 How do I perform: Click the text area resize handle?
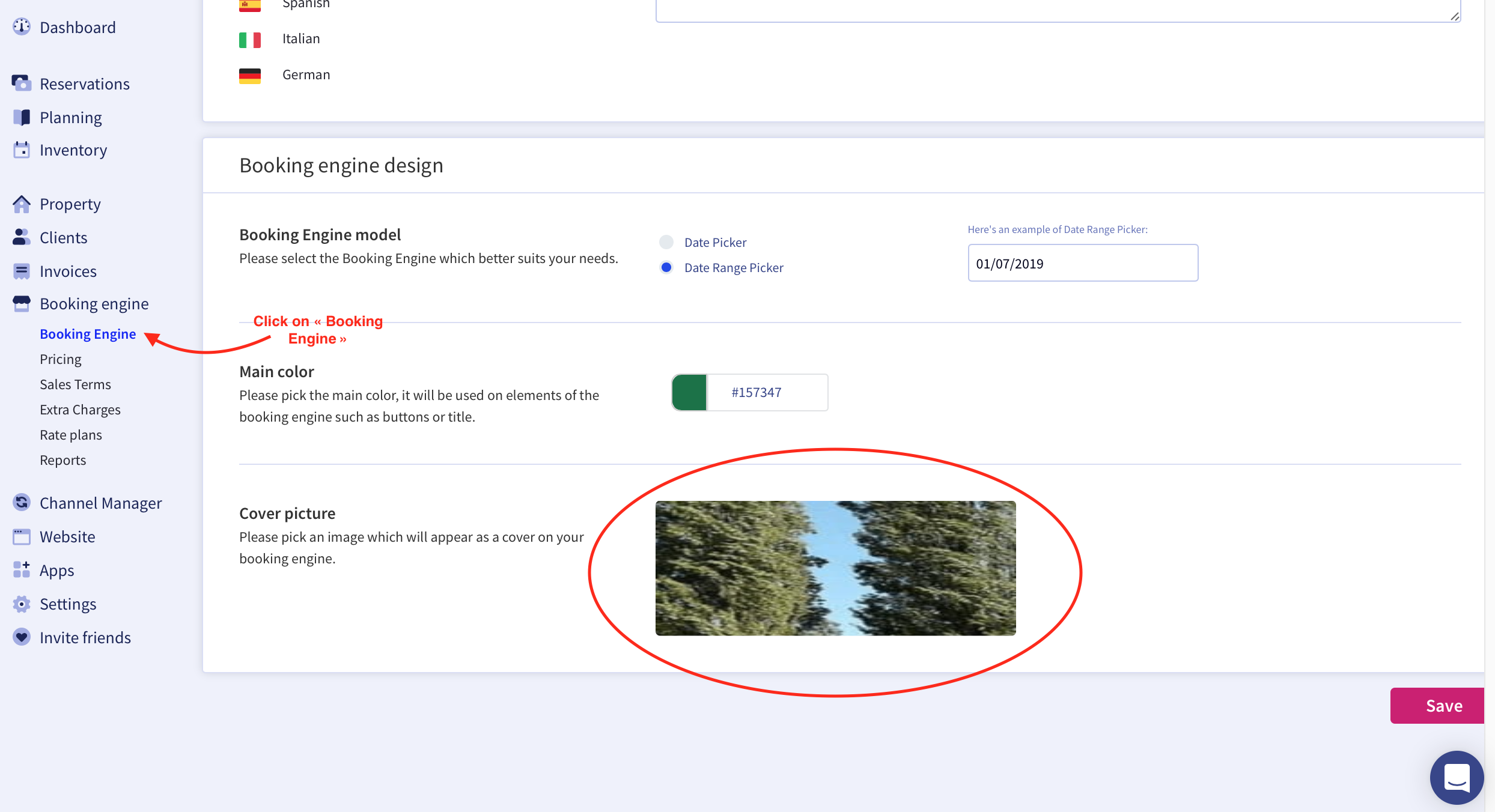tap(1454, 16)
